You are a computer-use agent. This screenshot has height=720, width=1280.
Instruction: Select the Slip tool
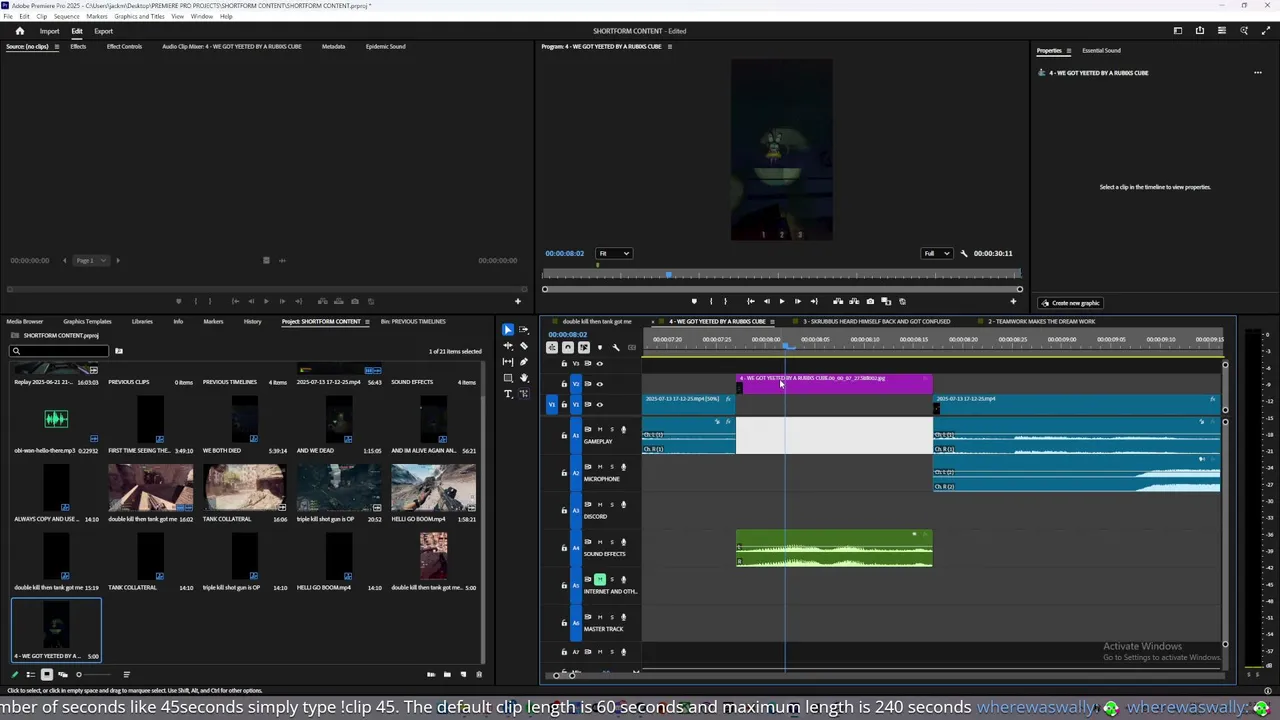coord(508,361)
